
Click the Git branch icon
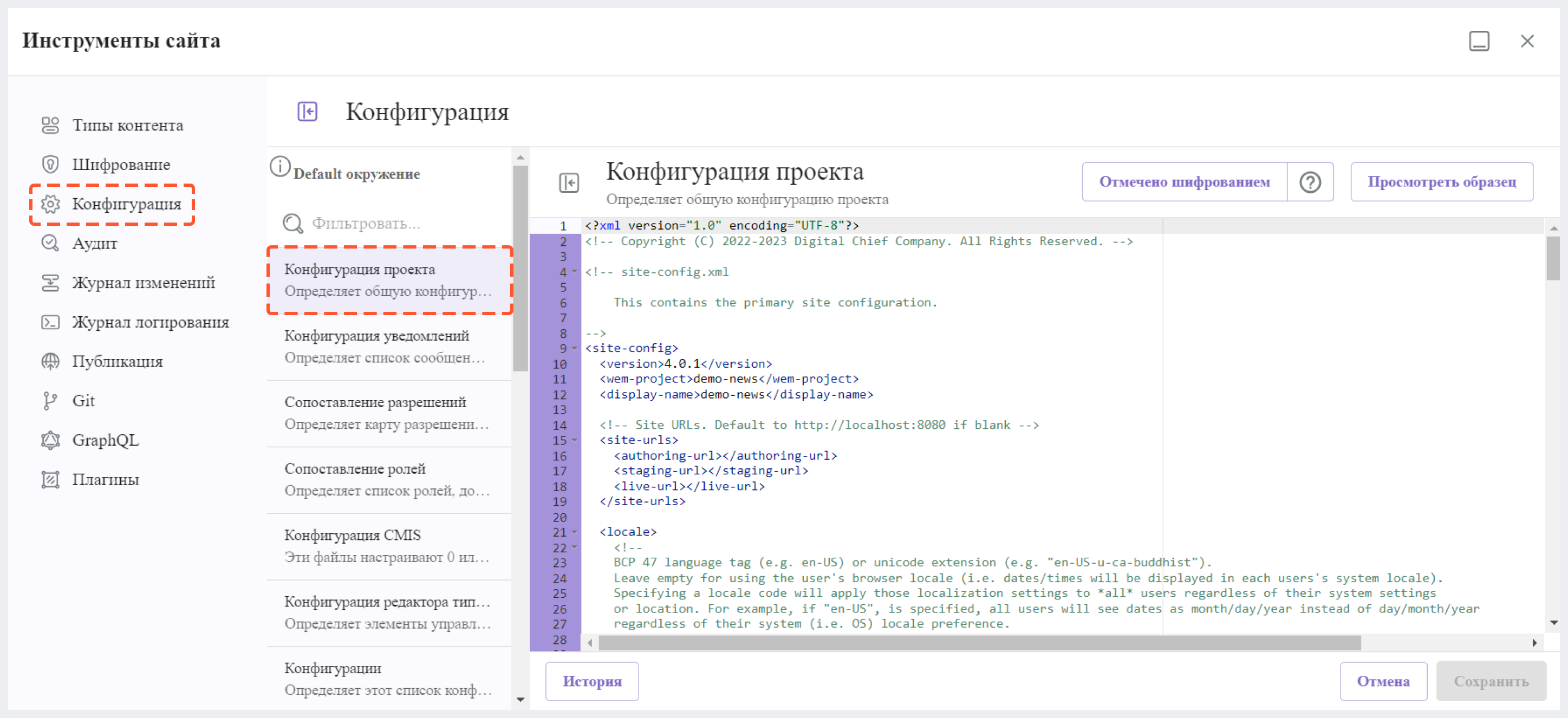click(x=50, y=400)
